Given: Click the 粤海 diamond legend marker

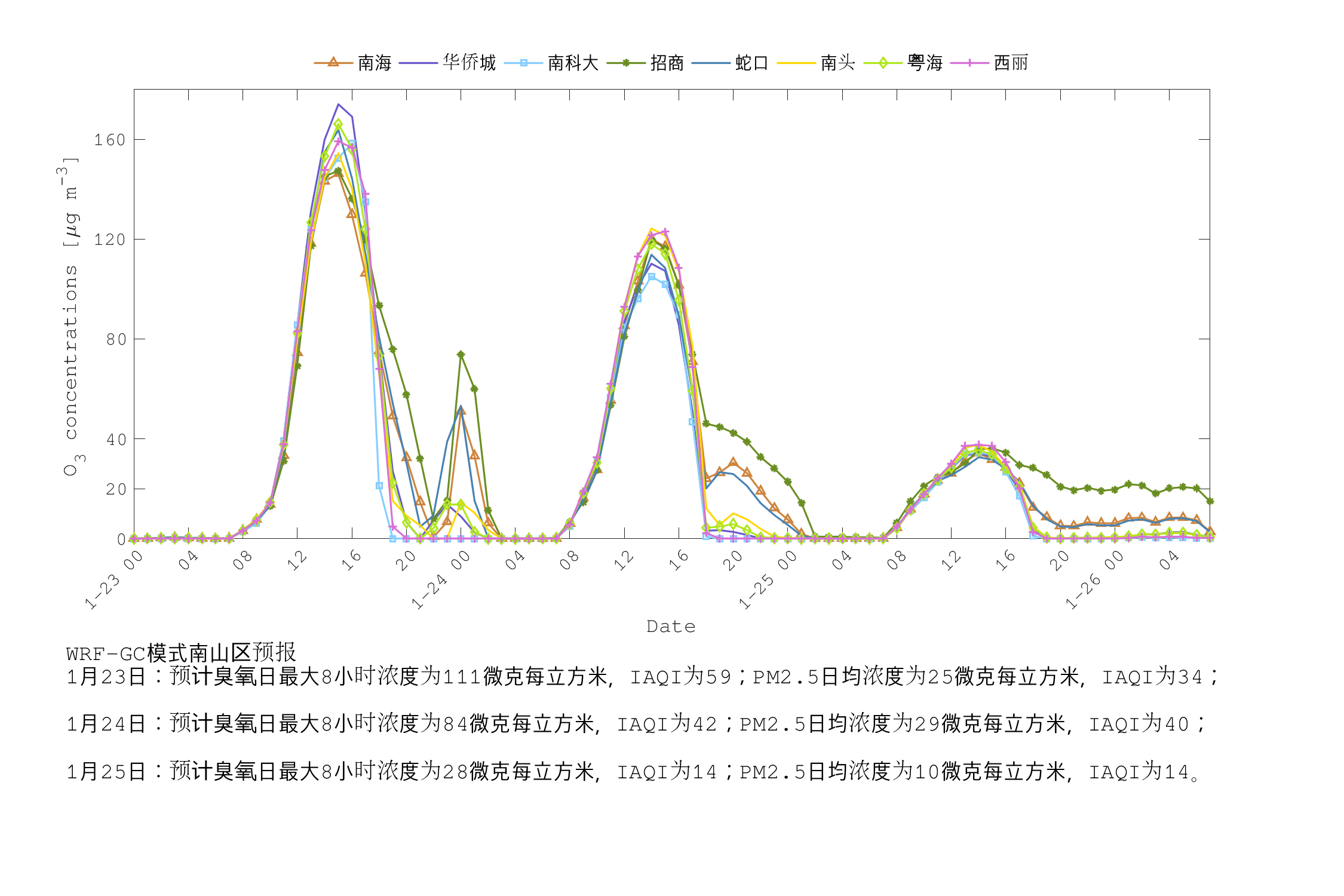Looking at the screenshot, I should point(883,63).
